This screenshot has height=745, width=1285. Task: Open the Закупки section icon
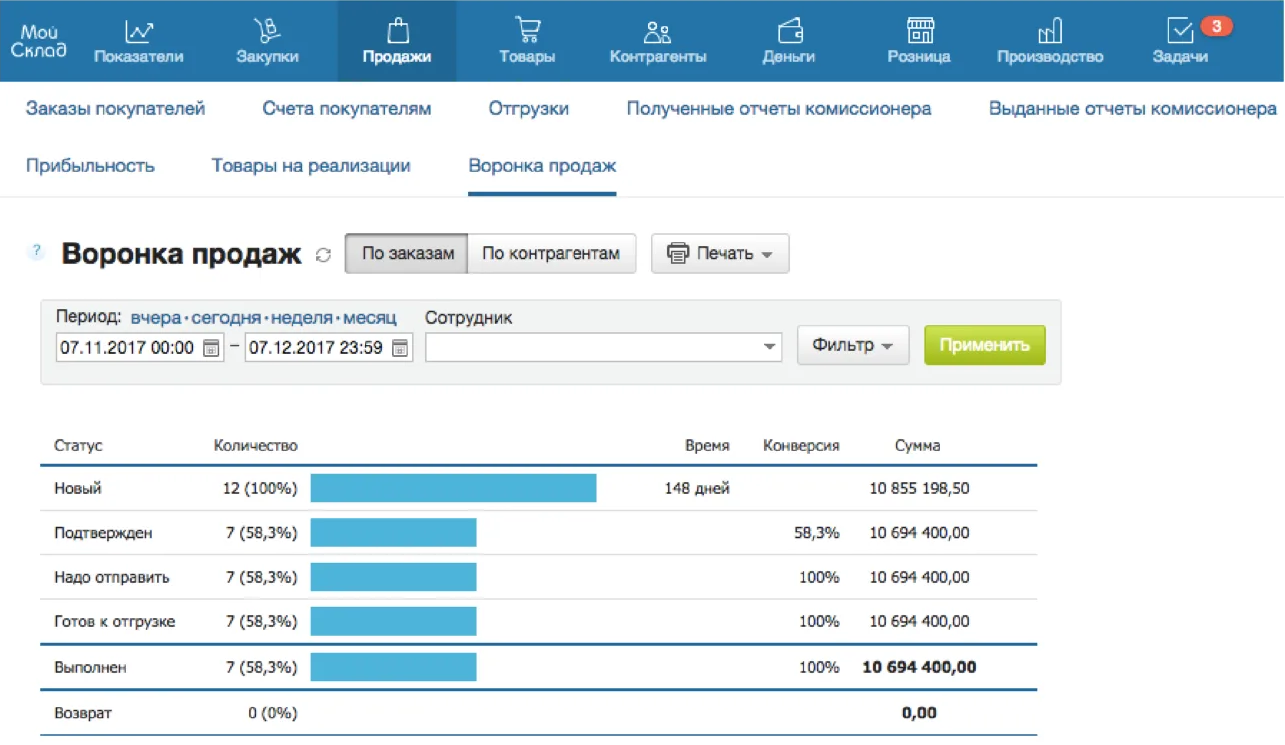pyautogui.click(x=267, y=31)
